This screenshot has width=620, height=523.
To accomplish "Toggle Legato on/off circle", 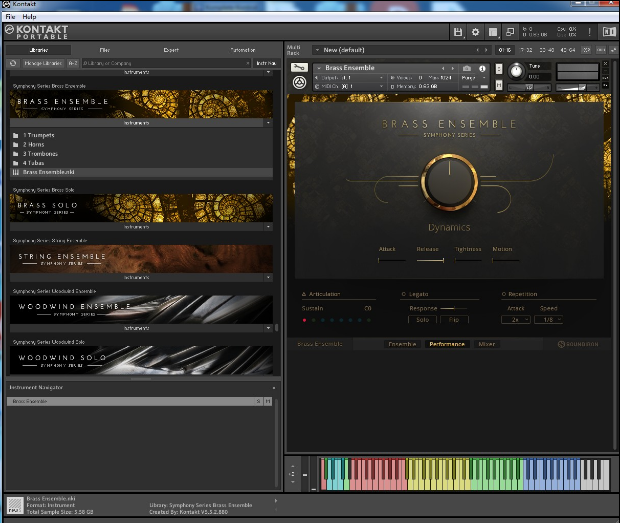I will (x=404, y=294).
